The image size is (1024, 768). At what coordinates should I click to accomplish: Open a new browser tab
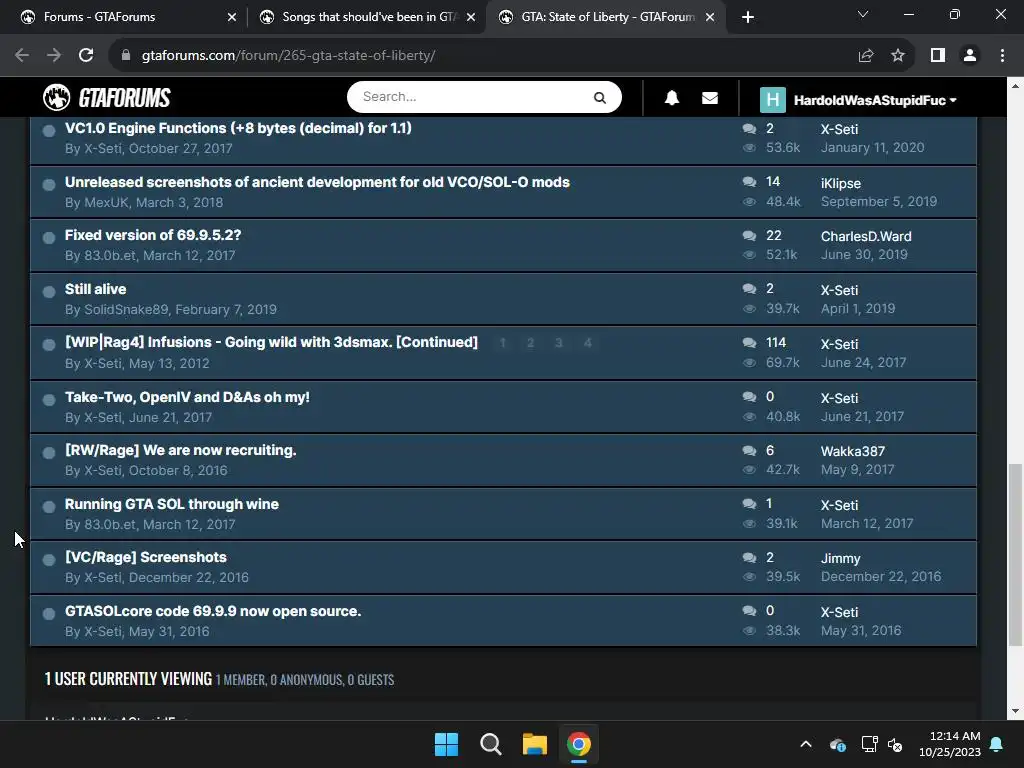(x=748, y=17)
